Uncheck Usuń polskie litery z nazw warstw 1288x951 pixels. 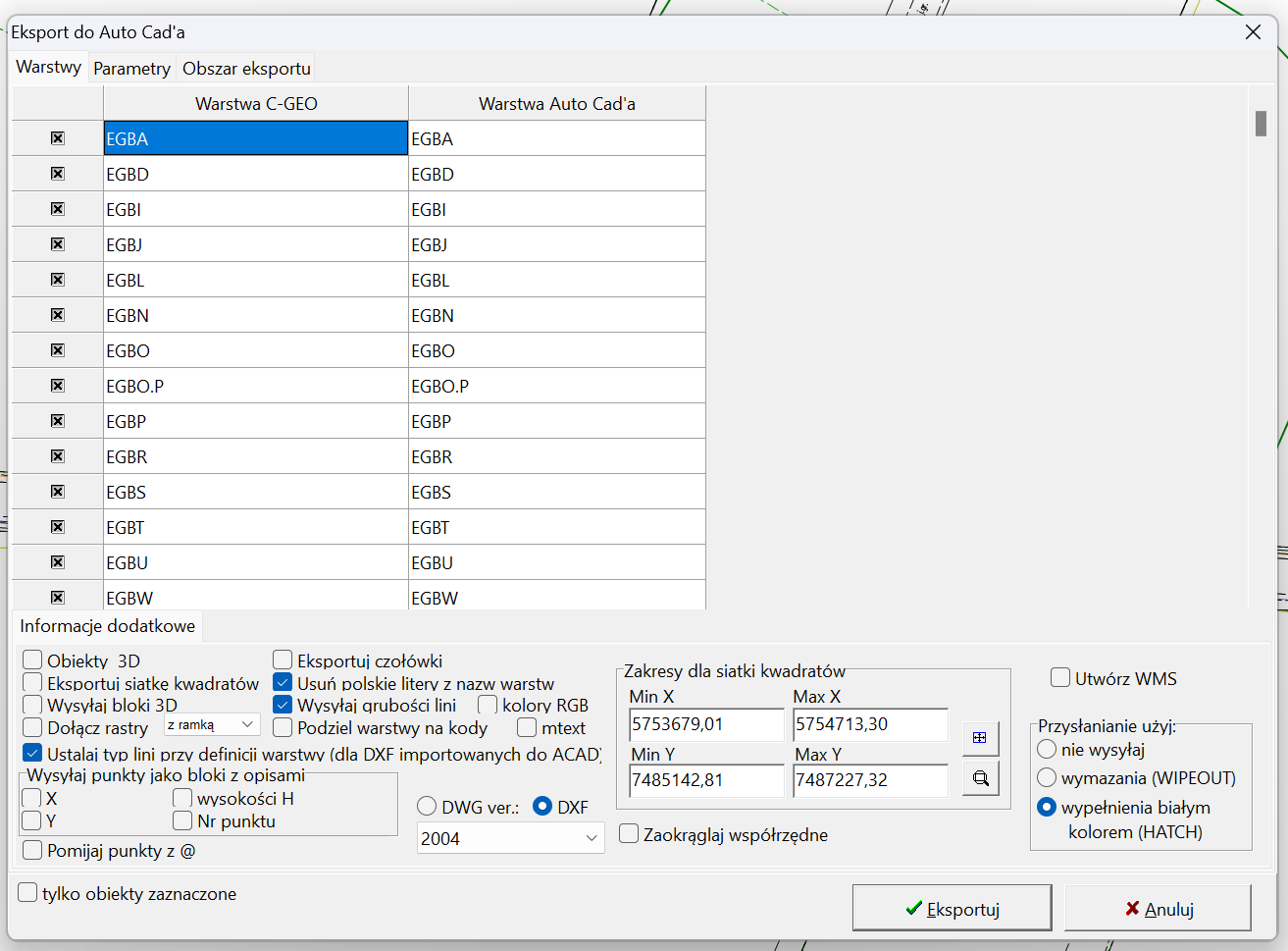(x=283, y=683)
